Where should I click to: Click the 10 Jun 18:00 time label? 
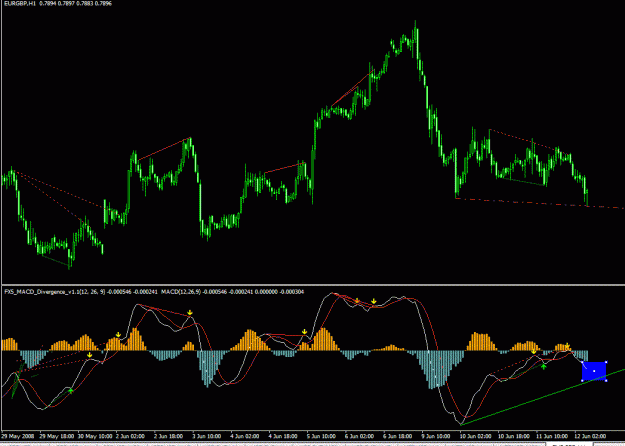tap(514, 436)
